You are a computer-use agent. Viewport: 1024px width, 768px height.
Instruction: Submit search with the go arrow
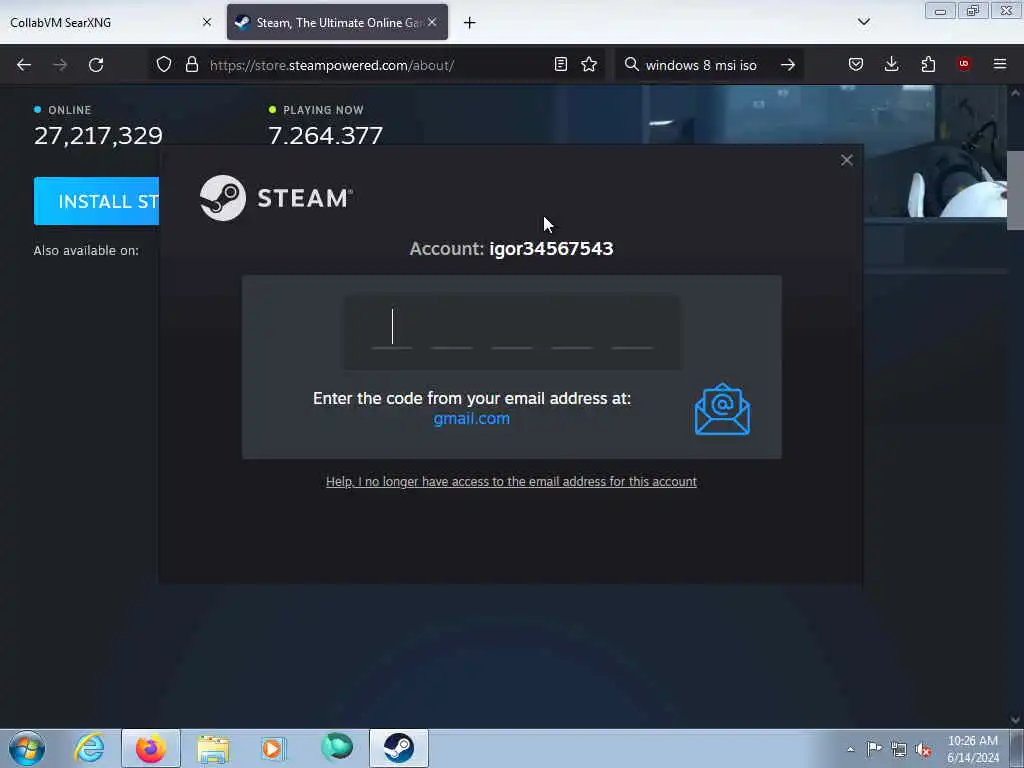(788, 65)
